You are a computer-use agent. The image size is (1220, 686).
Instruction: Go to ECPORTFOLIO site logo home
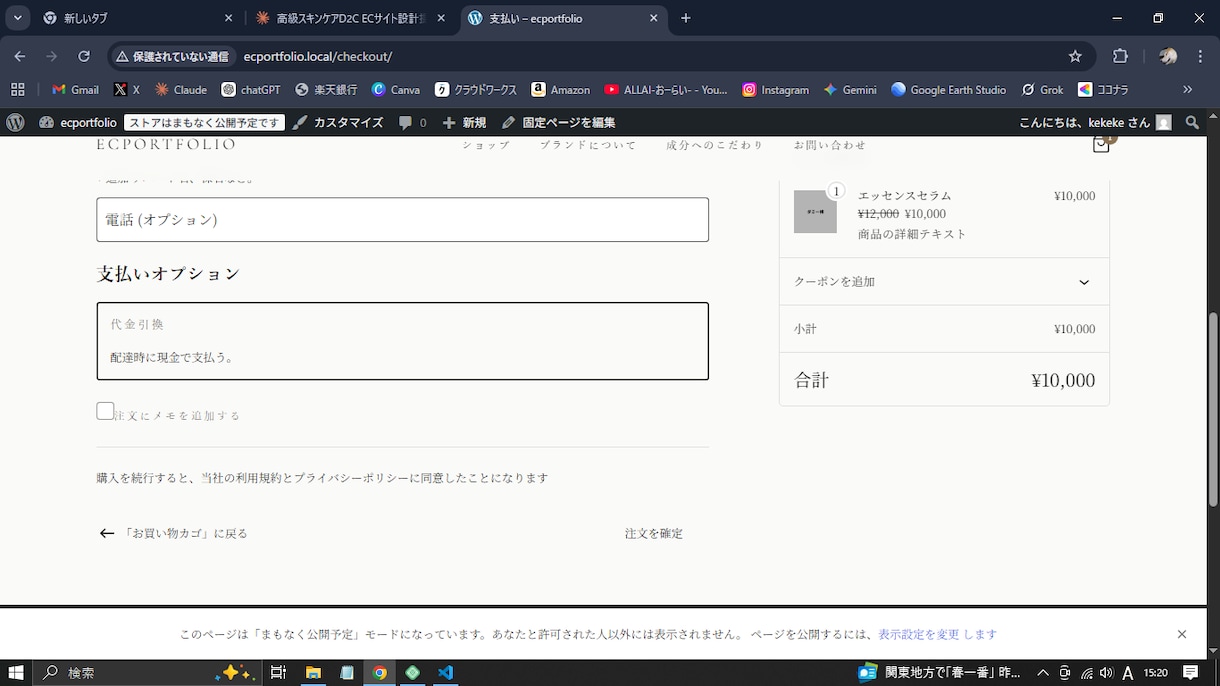(166, 145)
